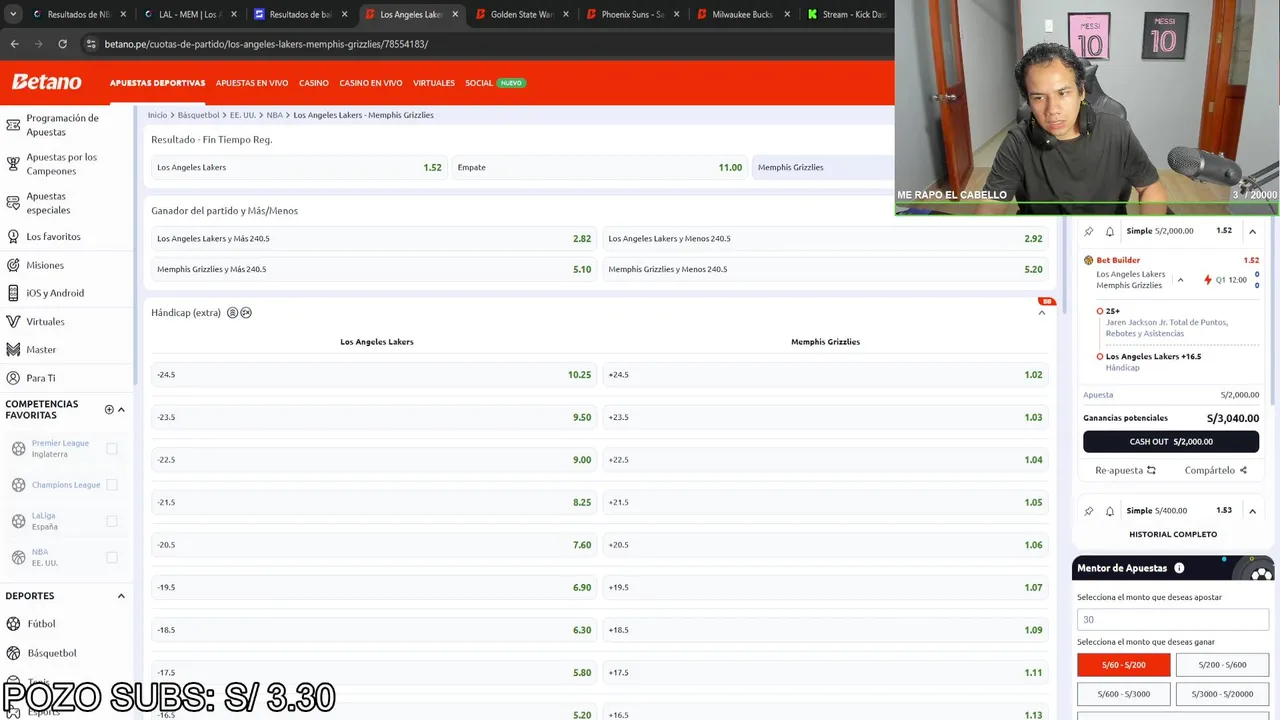This screenshot has width=1280, height=720.
Task: Select the S/60 - S/200 win range
Action: (x=1123, y=665)
